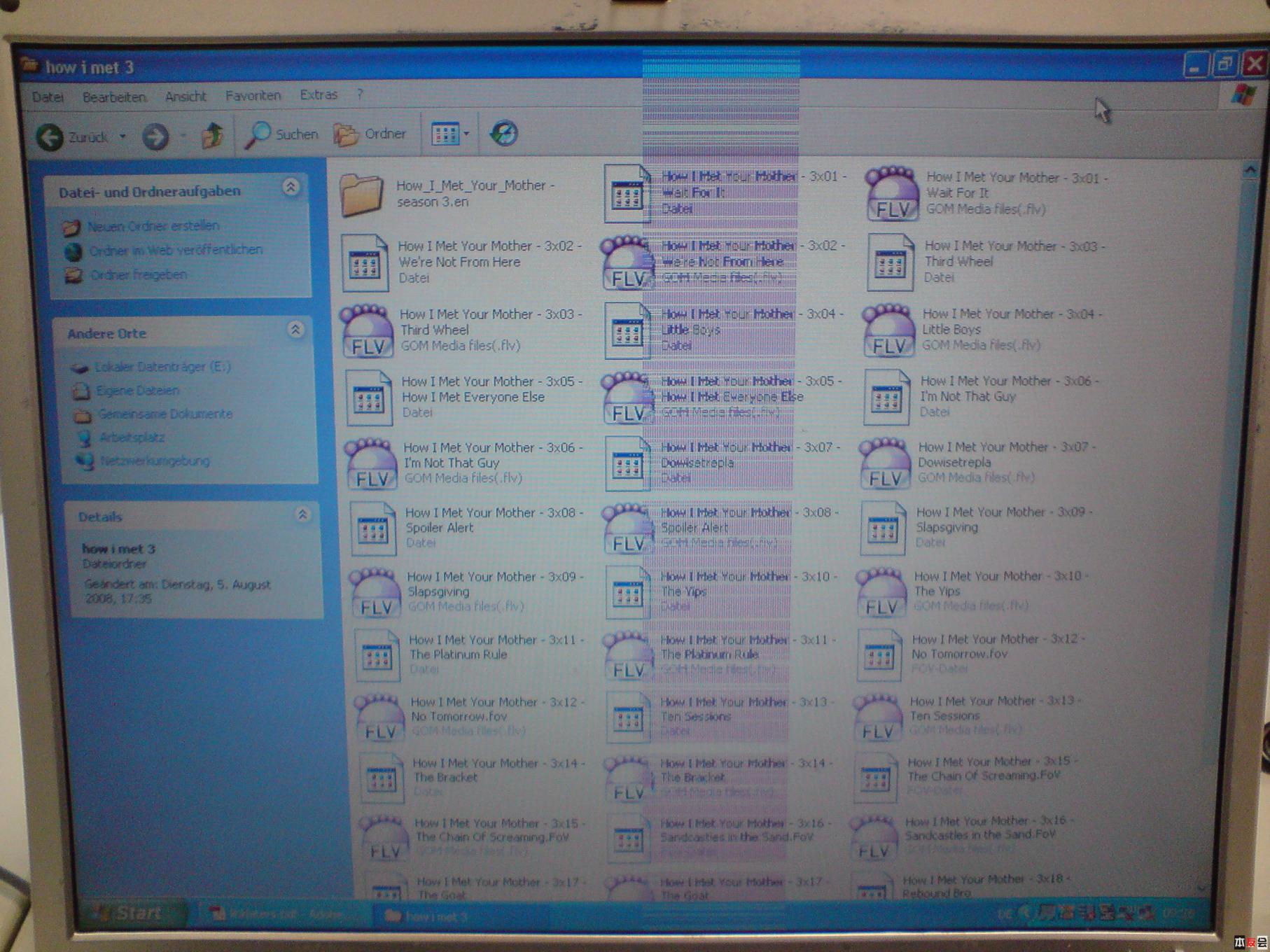This screenshot has width=1270, height=952.
Task: Select 3x07 Dowisetrepla Datei file
Action: tap(723, 462)
